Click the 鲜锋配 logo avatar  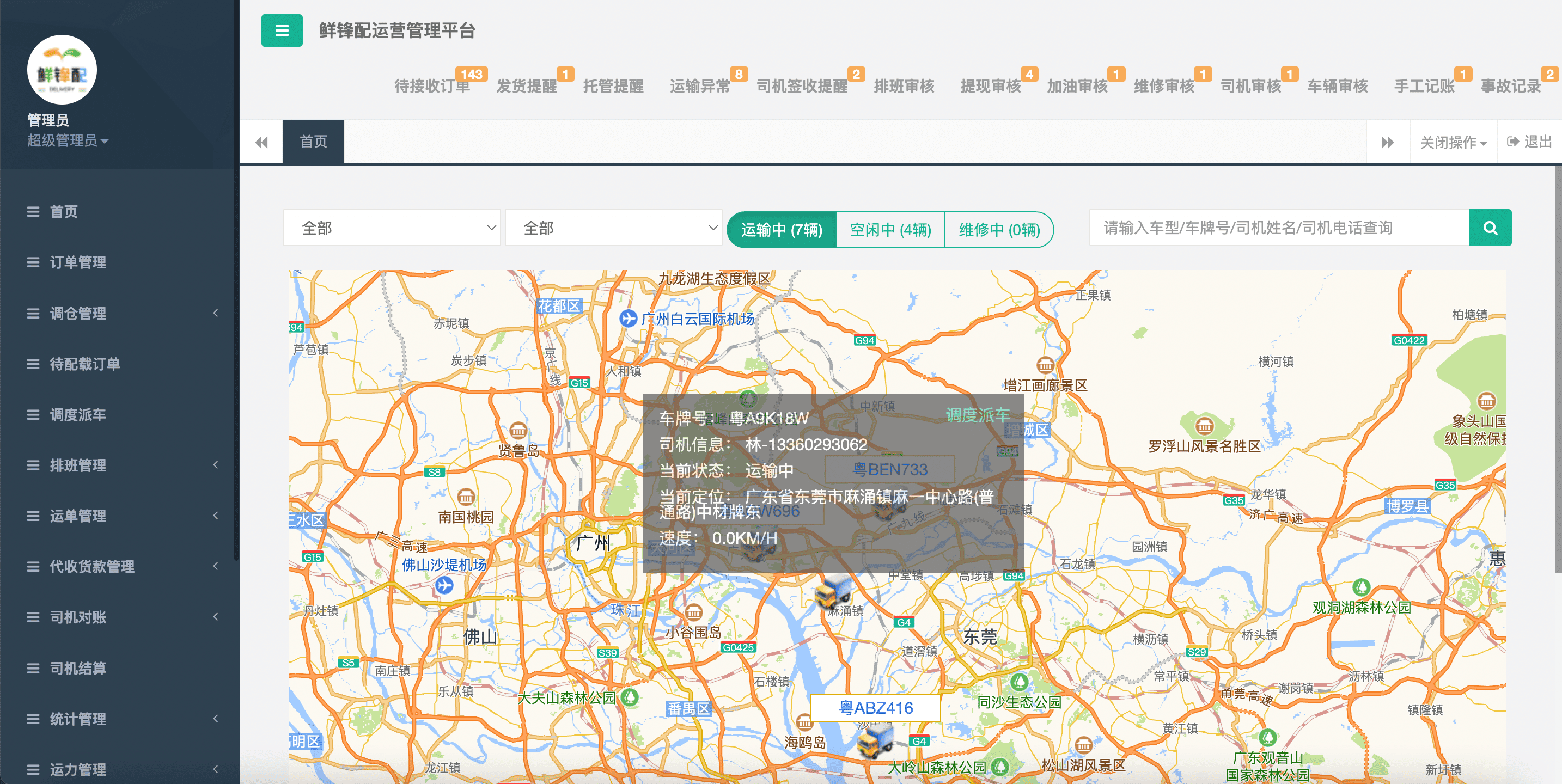(62, 70)
